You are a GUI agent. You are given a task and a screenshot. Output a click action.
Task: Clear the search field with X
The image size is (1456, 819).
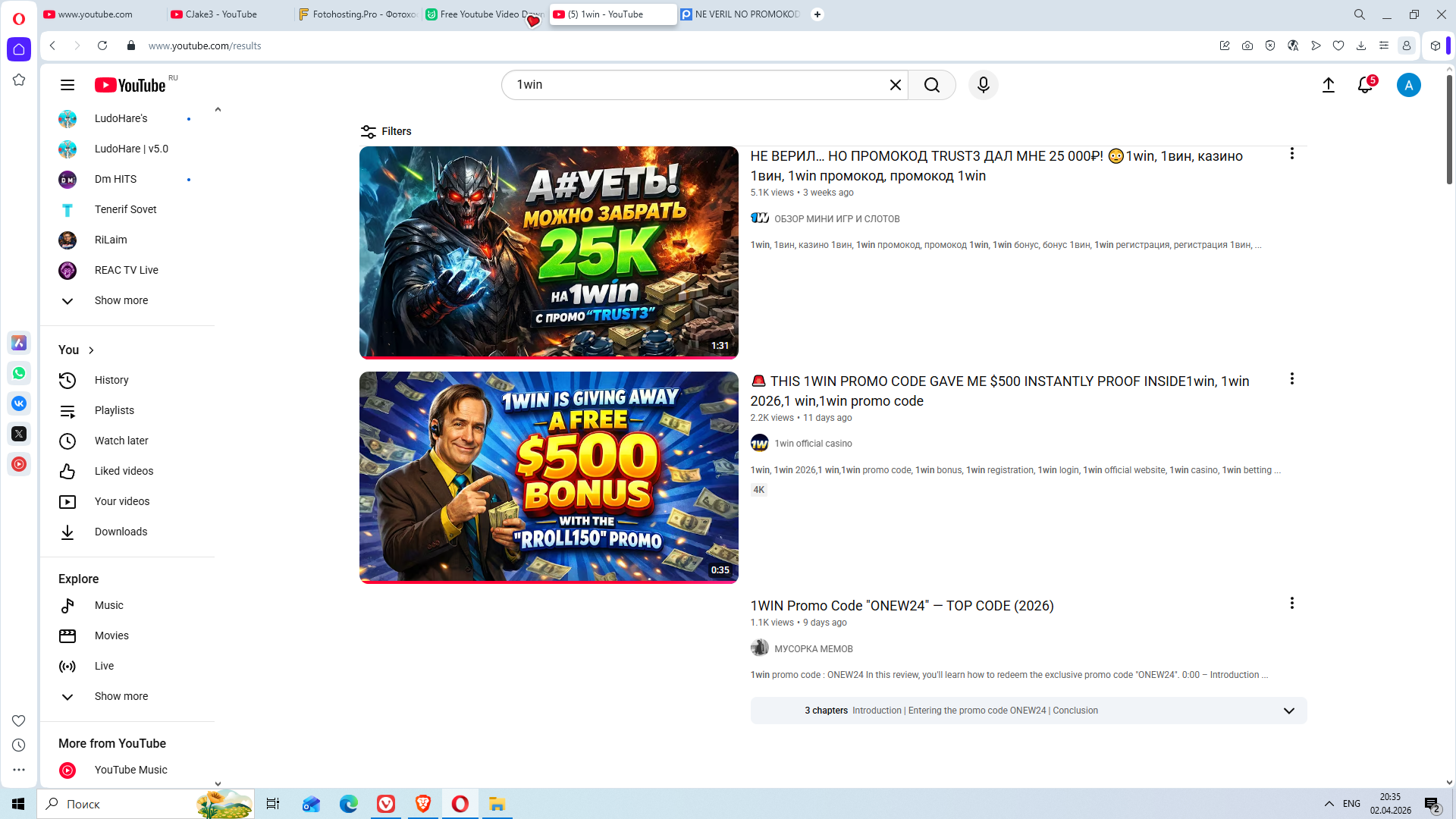(x=895, y=85)
